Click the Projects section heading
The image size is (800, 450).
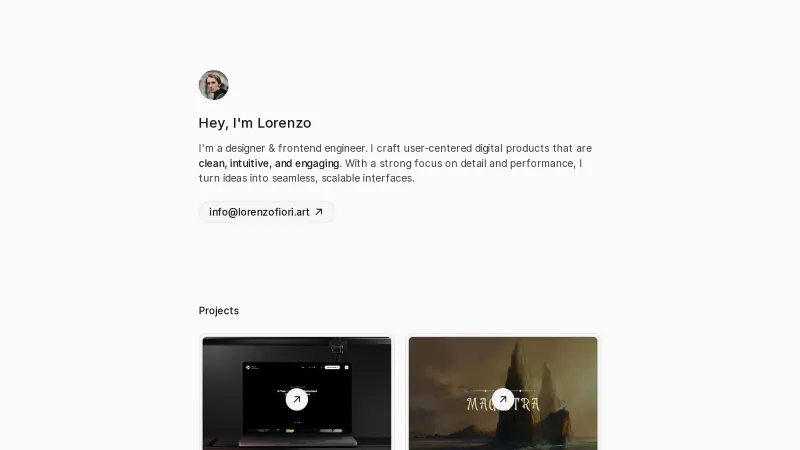(218, 311)
